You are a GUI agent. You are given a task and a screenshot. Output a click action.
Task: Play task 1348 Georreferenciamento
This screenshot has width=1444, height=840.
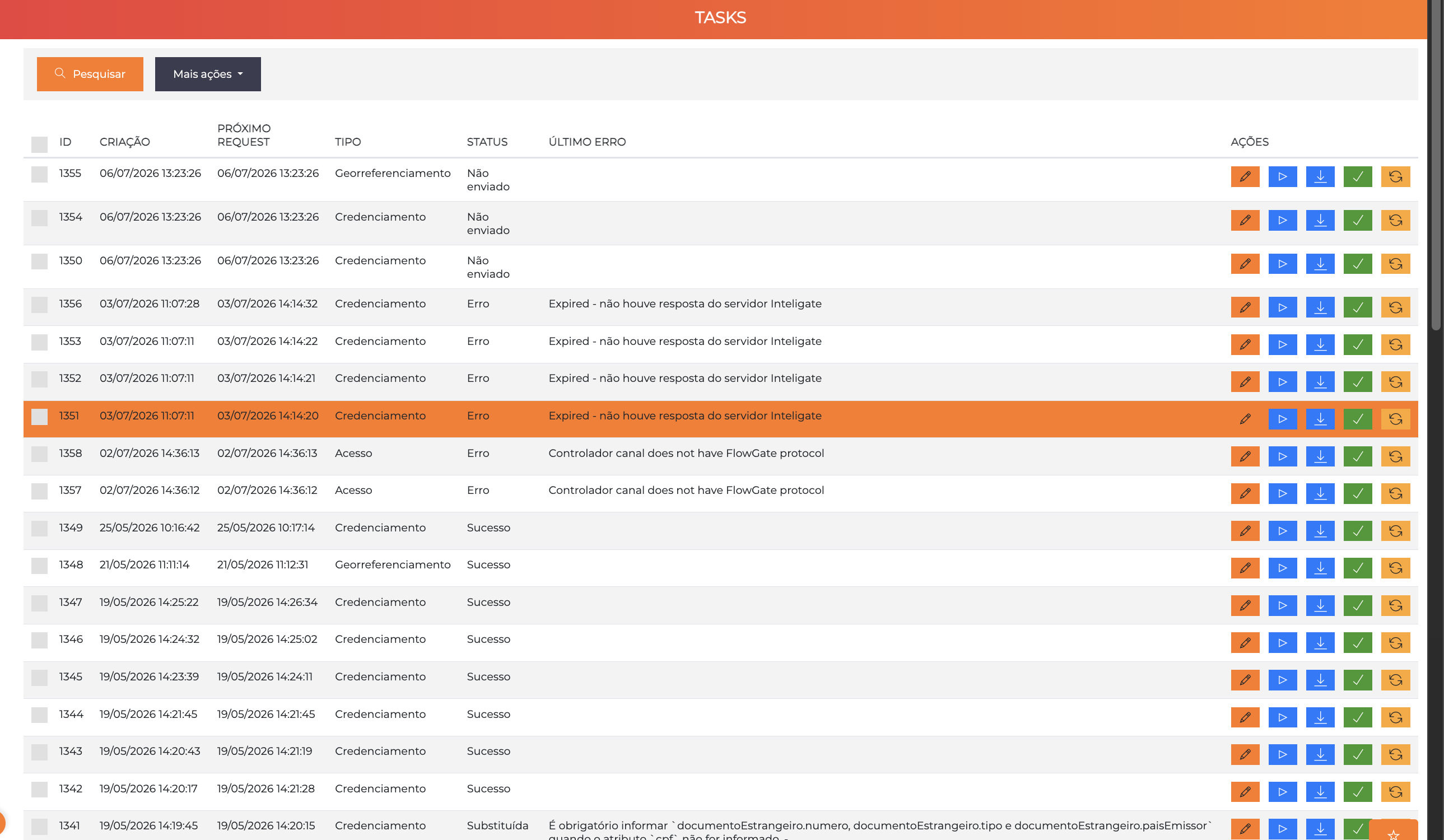pos(1283,568)
